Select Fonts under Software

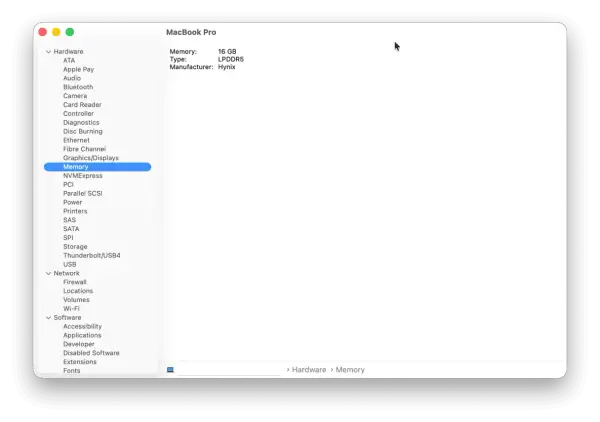[x=72, y=370]
